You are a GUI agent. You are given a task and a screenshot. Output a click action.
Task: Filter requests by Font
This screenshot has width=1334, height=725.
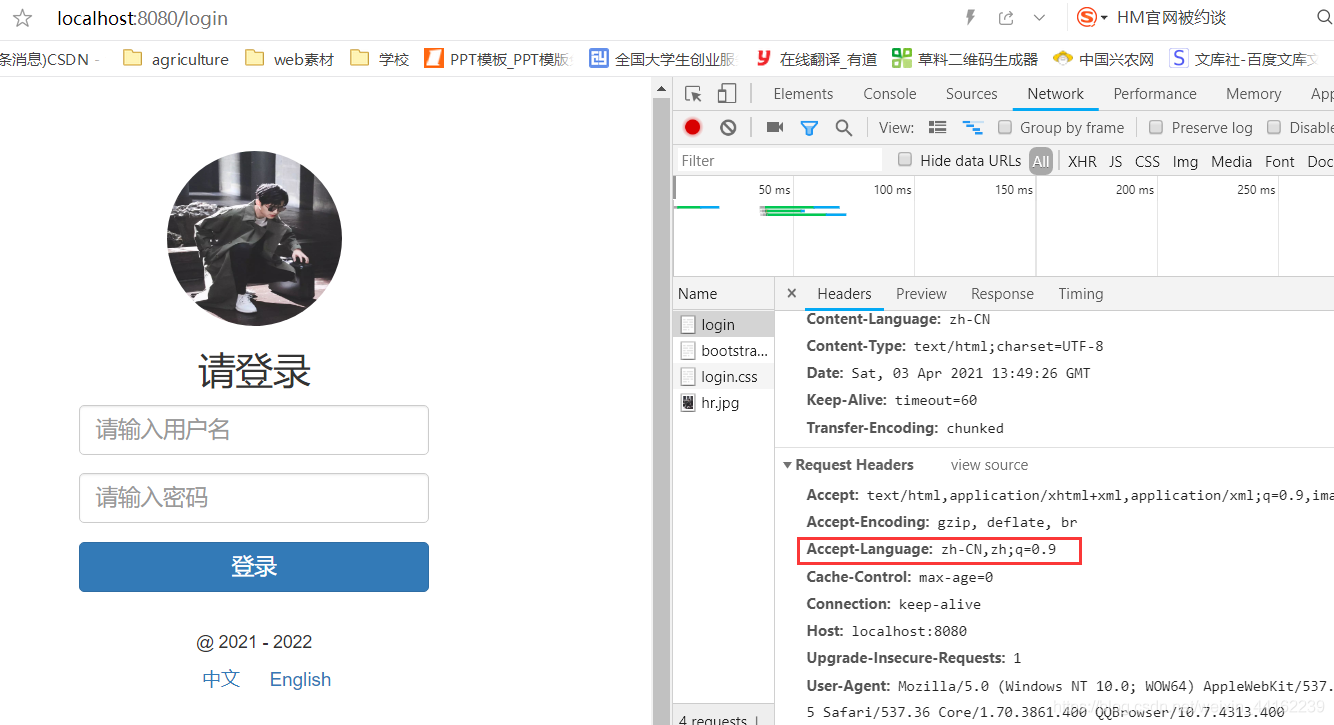click(1280, 161)
